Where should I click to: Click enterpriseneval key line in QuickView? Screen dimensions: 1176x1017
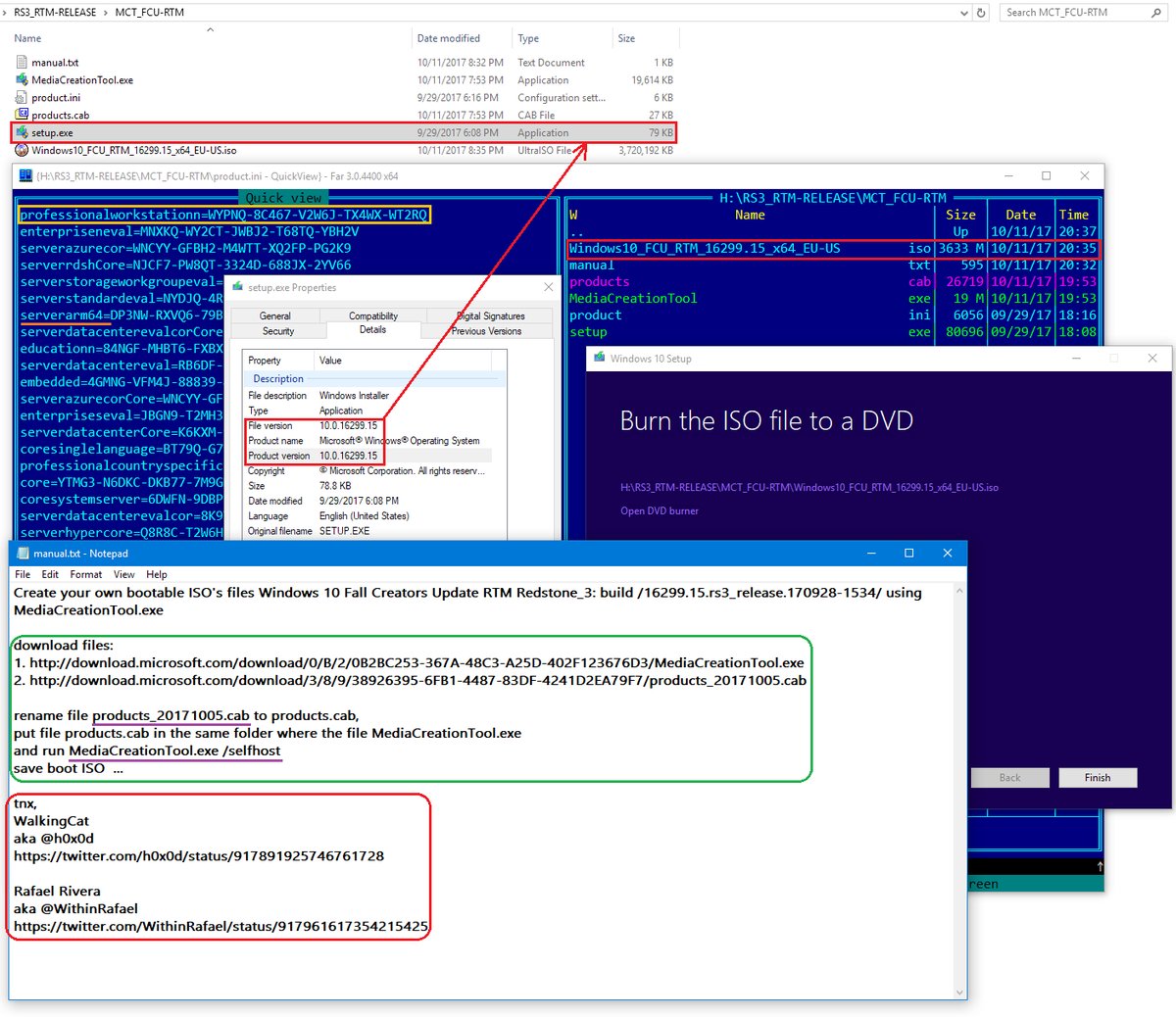pyautogui.click(x=190, y=232)
